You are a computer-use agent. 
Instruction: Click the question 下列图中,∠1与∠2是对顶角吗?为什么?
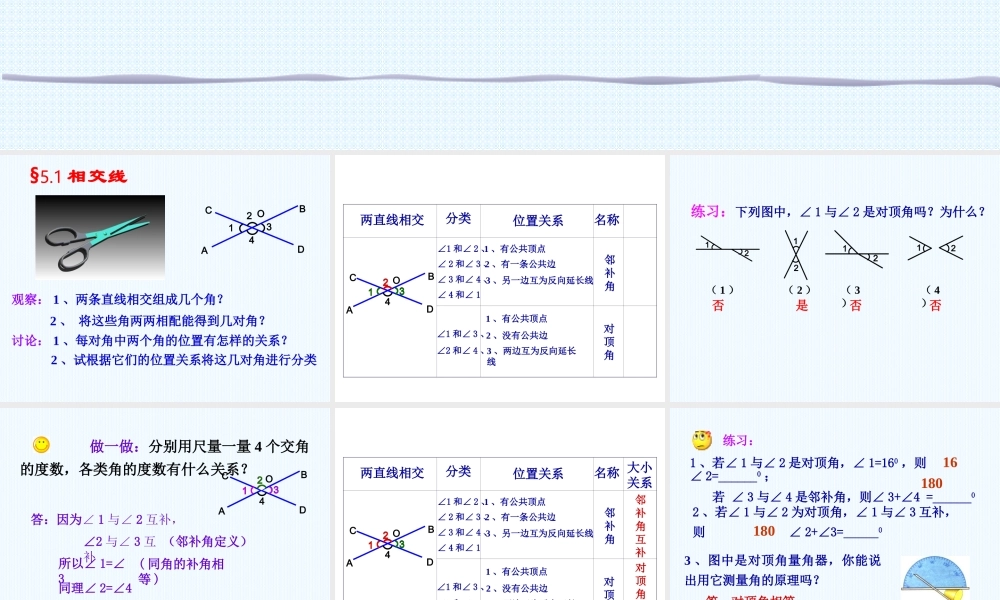coord(860,212)
